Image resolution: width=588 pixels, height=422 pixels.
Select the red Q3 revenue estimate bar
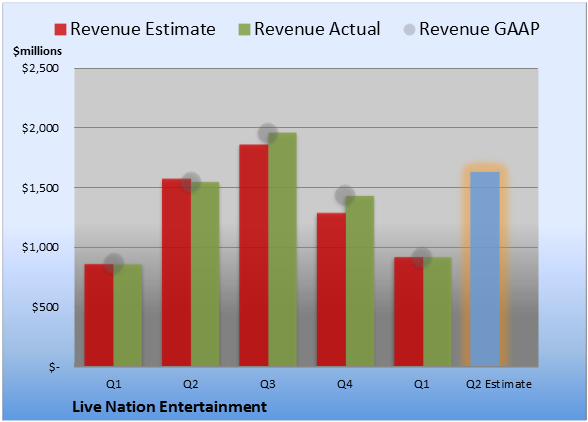254,255
